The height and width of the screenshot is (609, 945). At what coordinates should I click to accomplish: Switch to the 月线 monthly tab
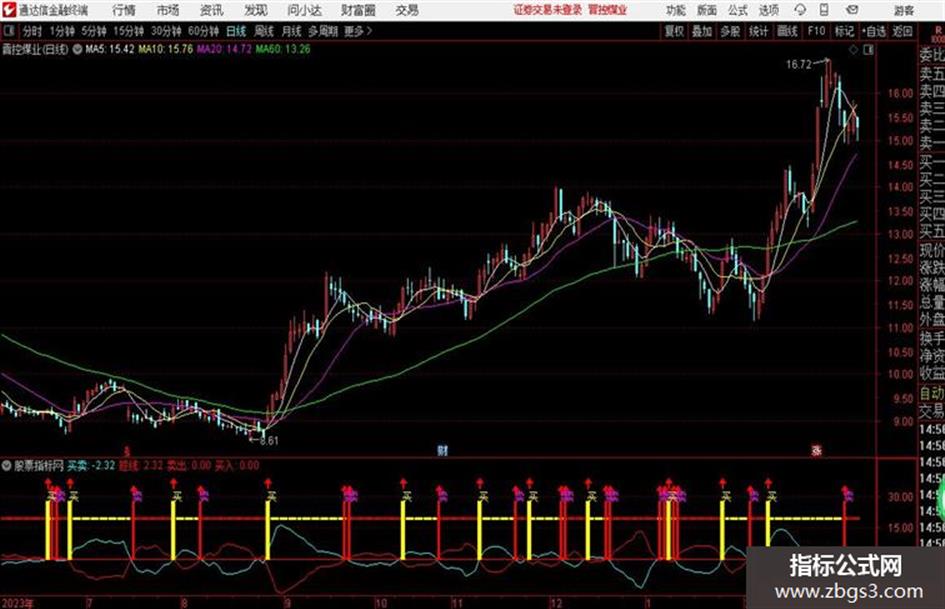292,31
